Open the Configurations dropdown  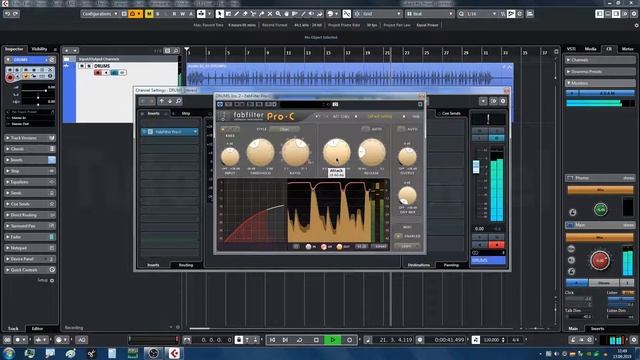pyautogui.click(x=99, y=14)
